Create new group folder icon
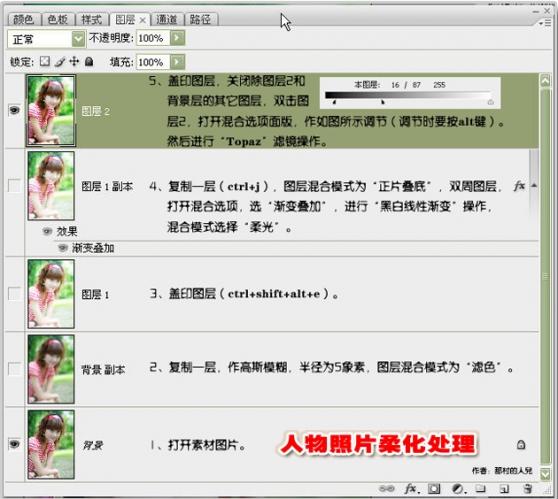Image resolution: width=558 pixels, height=499 pixels. [x=480, y=488]
